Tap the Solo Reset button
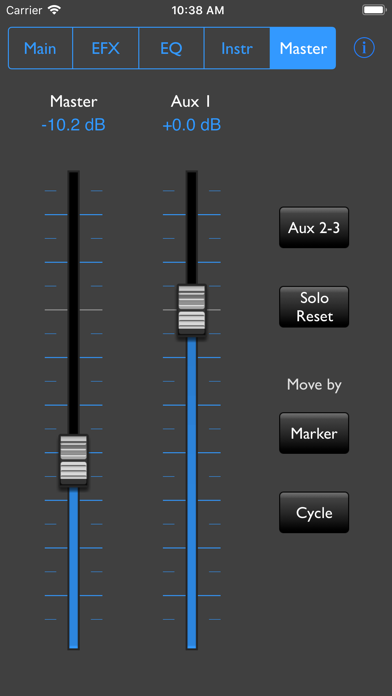 point(314,307)
